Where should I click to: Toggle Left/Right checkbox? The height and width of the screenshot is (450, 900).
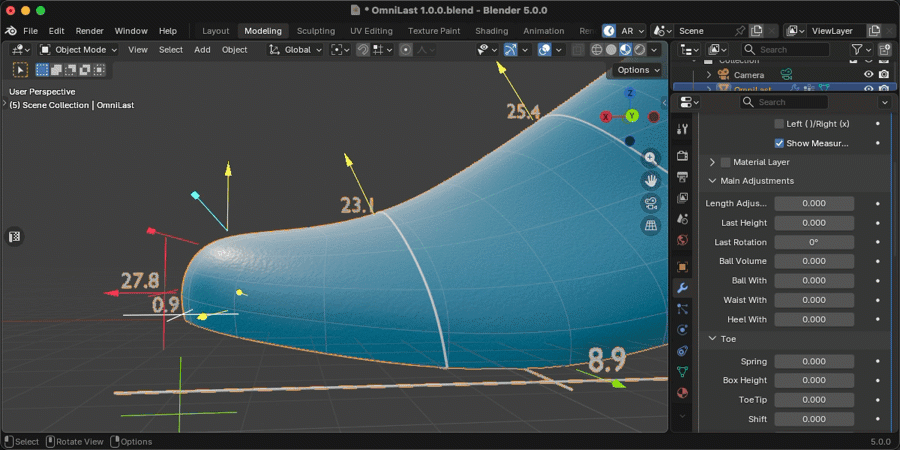779,124
